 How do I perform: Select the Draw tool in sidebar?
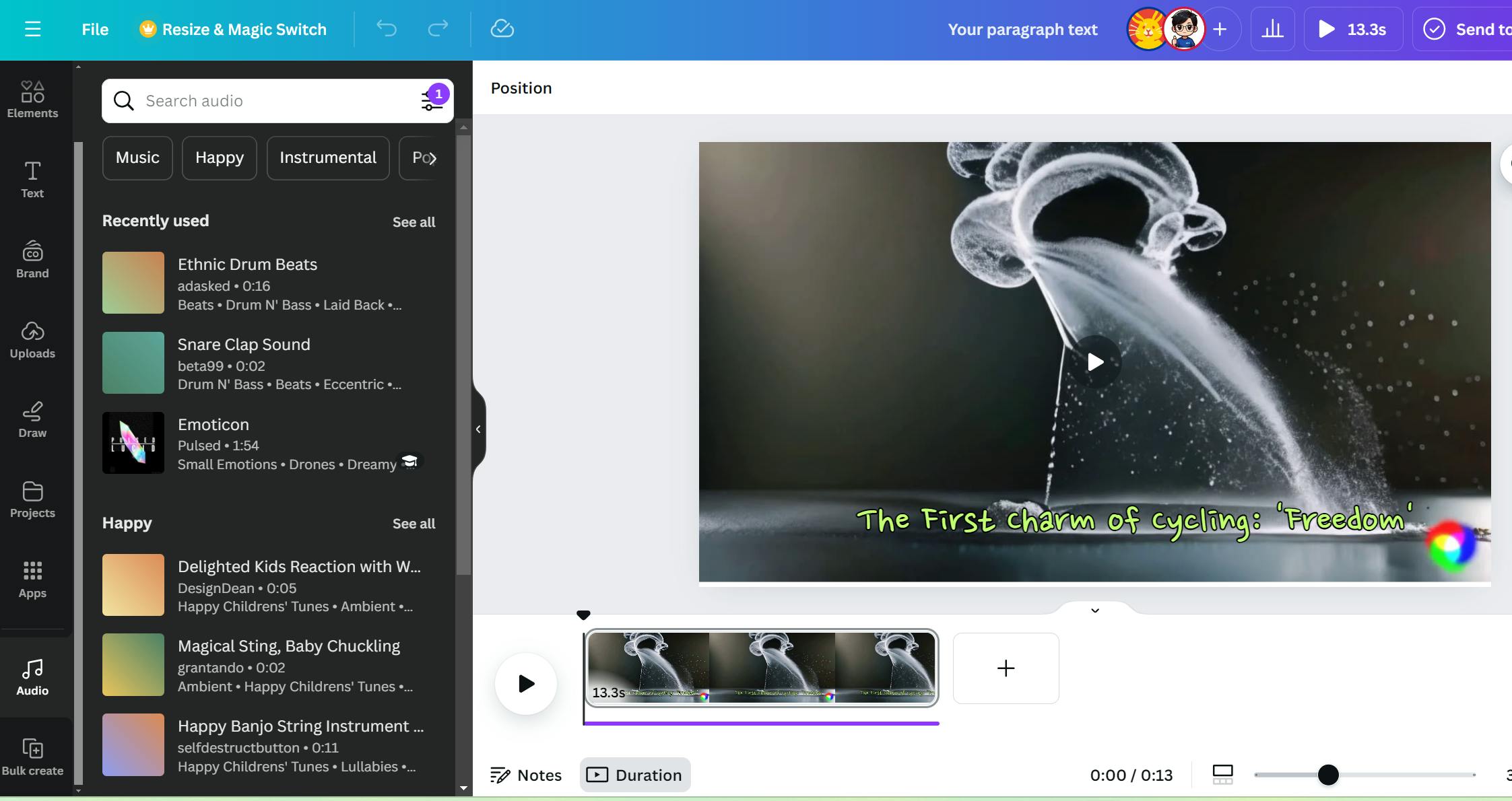click(x=32, y=419)
